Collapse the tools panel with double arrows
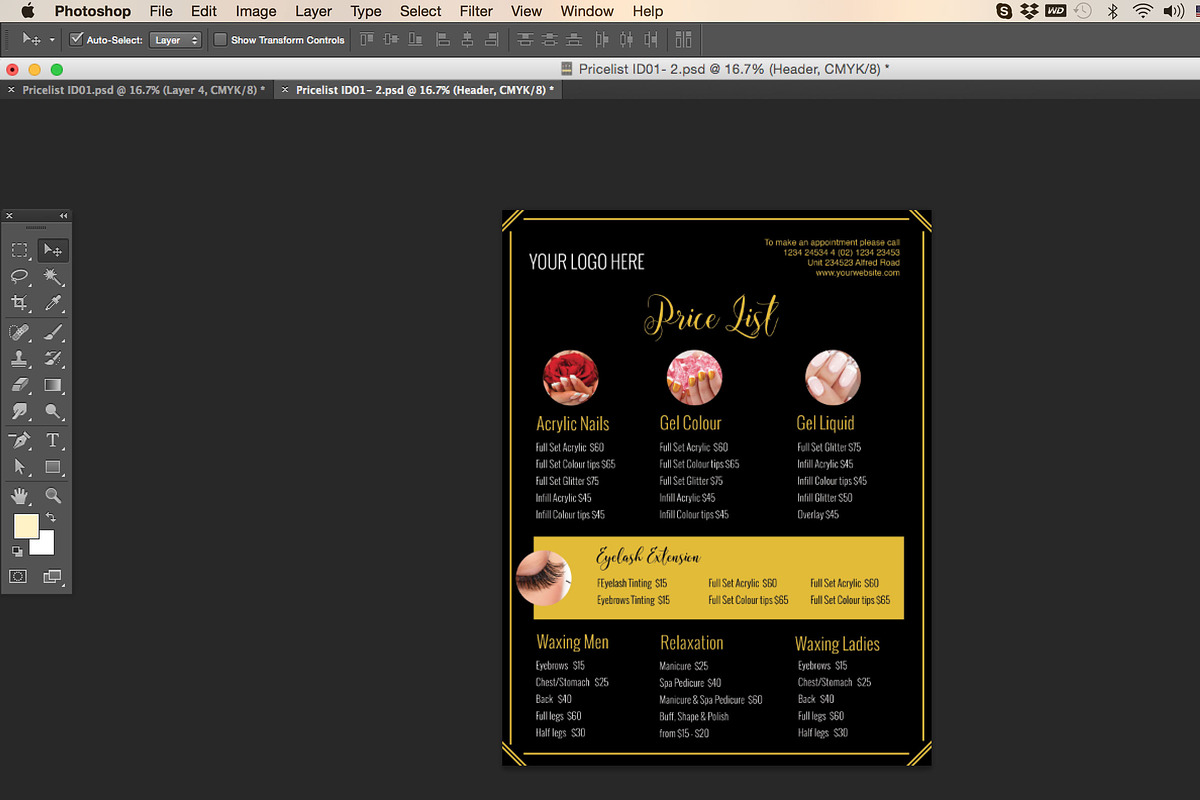The height and width of the screenshot is (800, 1200). coord(63,215)
